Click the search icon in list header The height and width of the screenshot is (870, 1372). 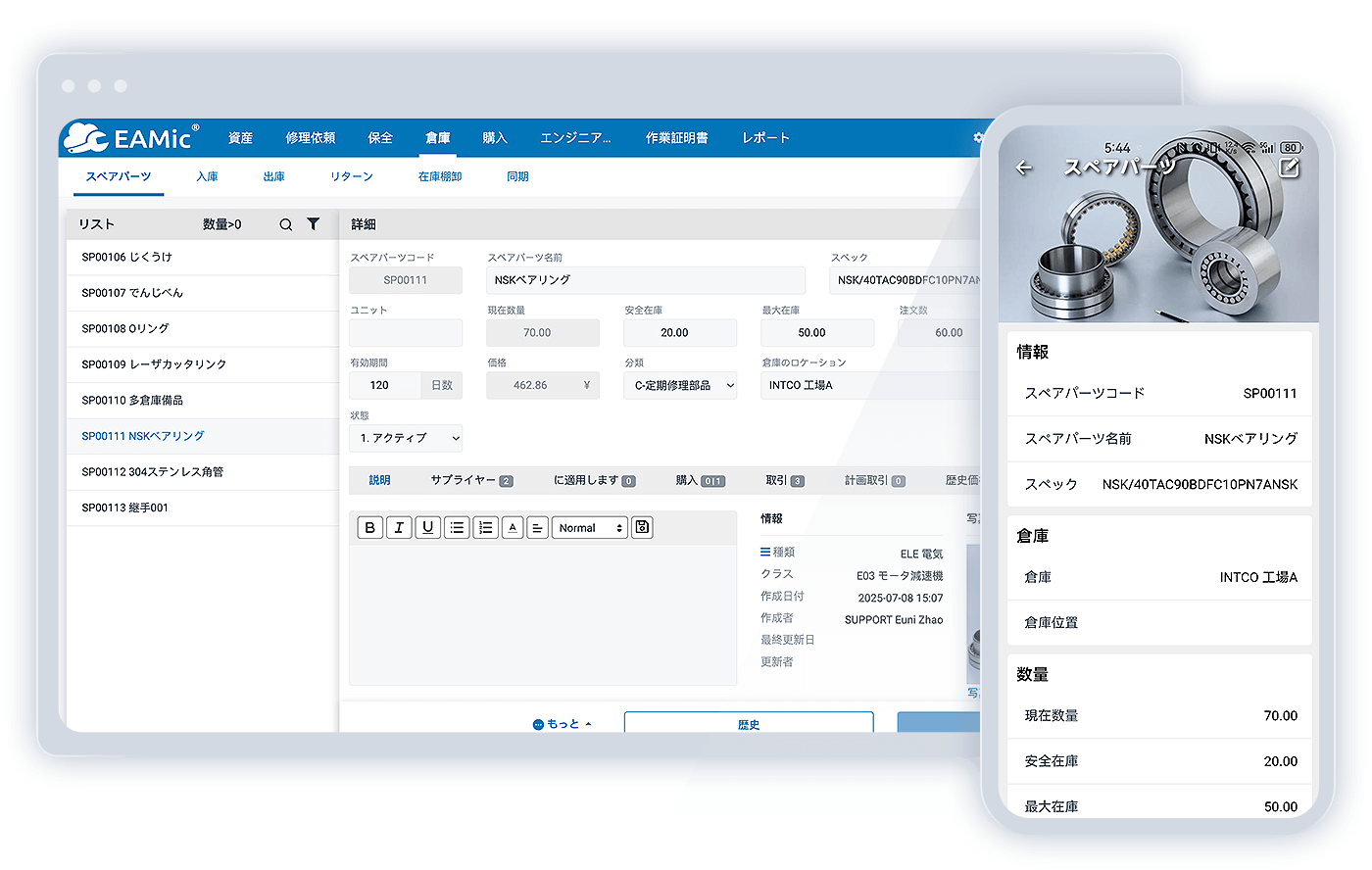coord(285,224)
